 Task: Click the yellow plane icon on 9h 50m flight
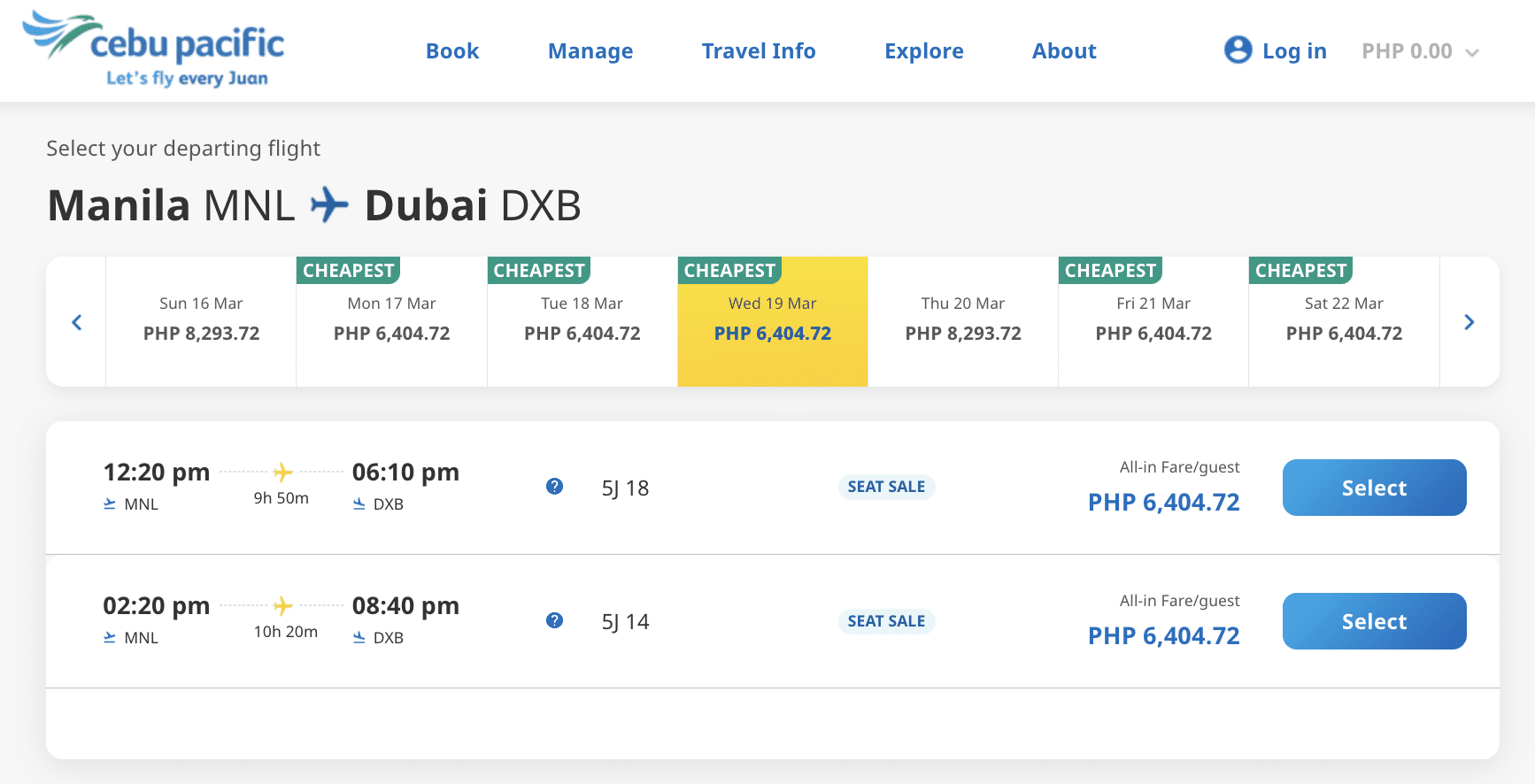(282, 472)
